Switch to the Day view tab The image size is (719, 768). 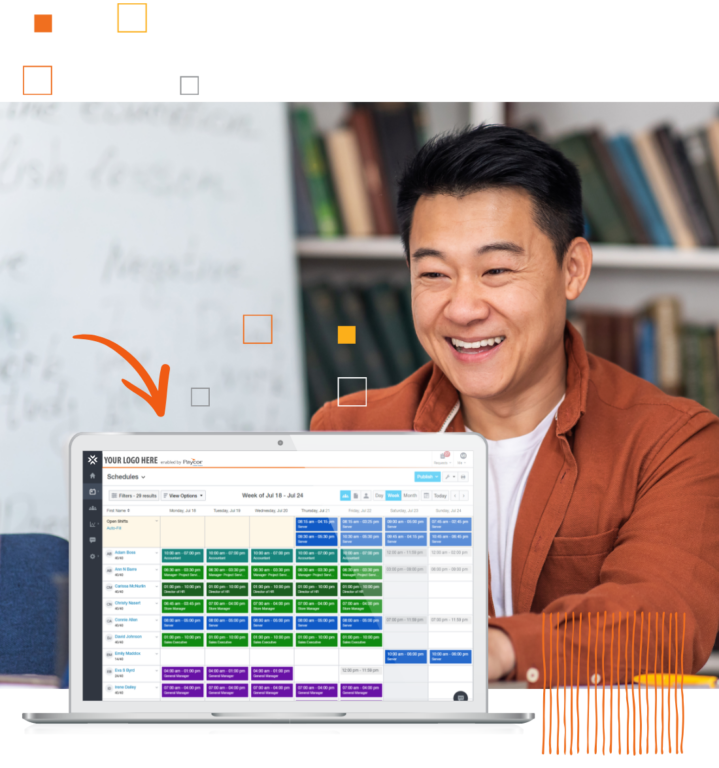[x=379, y=495]
